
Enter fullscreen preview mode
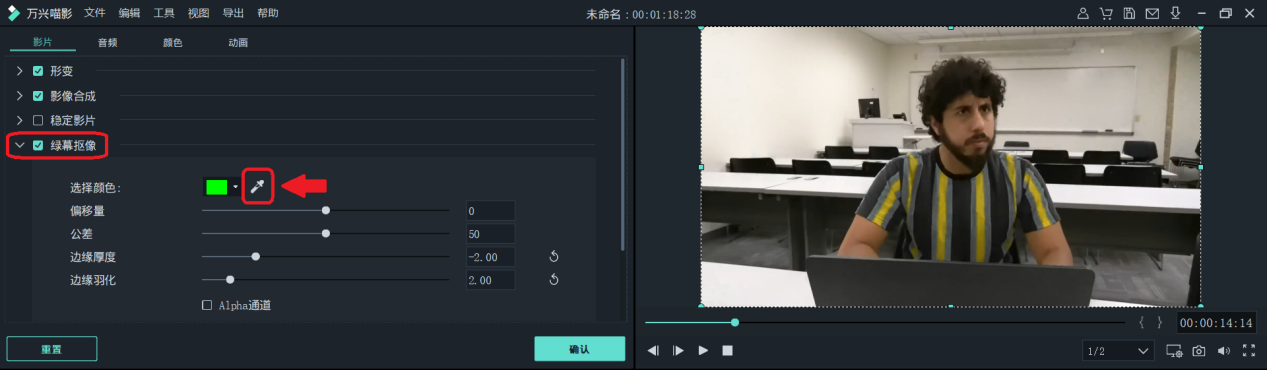coord(1248,351)
